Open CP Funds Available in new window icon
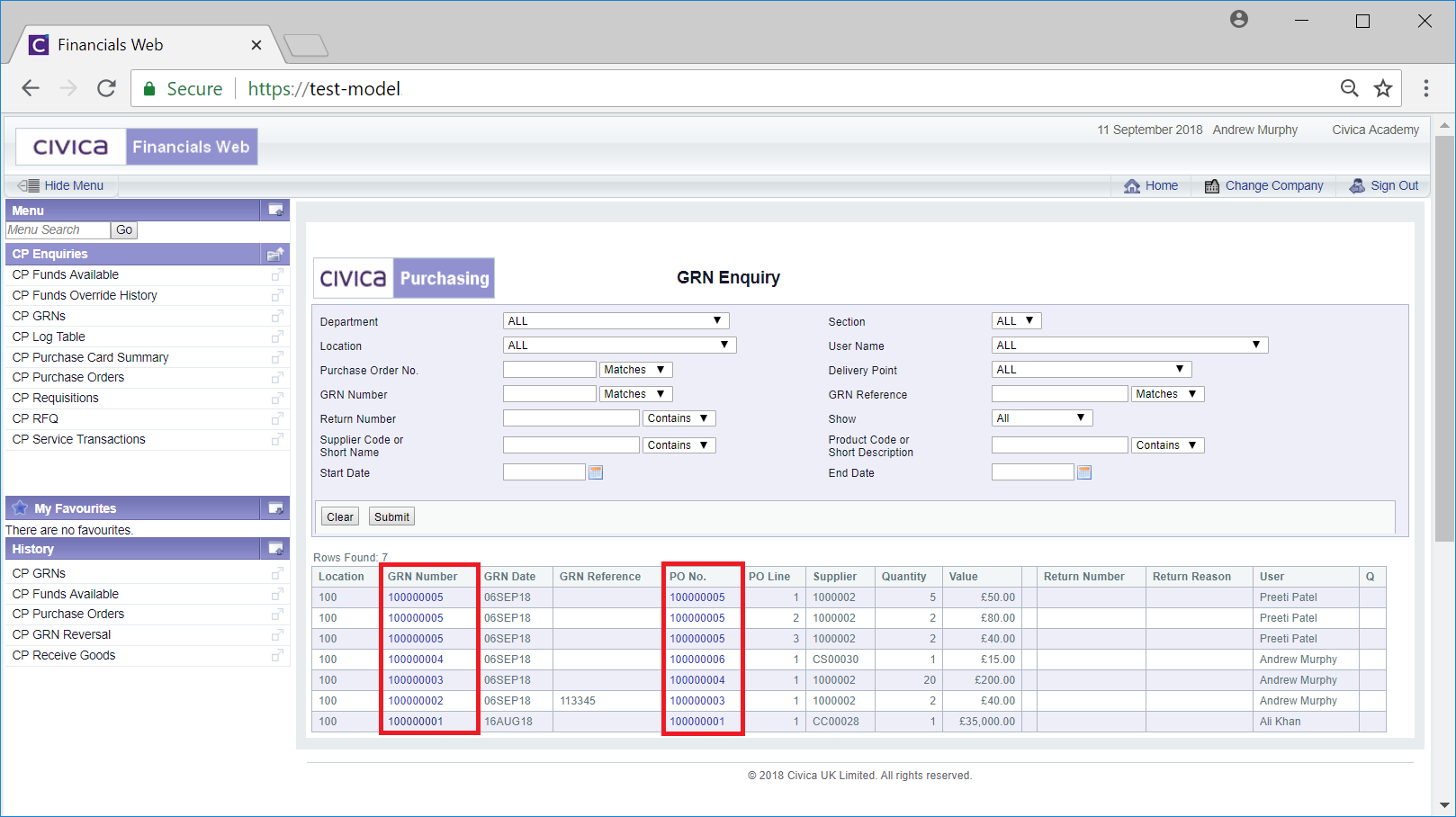 click(x=277, y=274)
